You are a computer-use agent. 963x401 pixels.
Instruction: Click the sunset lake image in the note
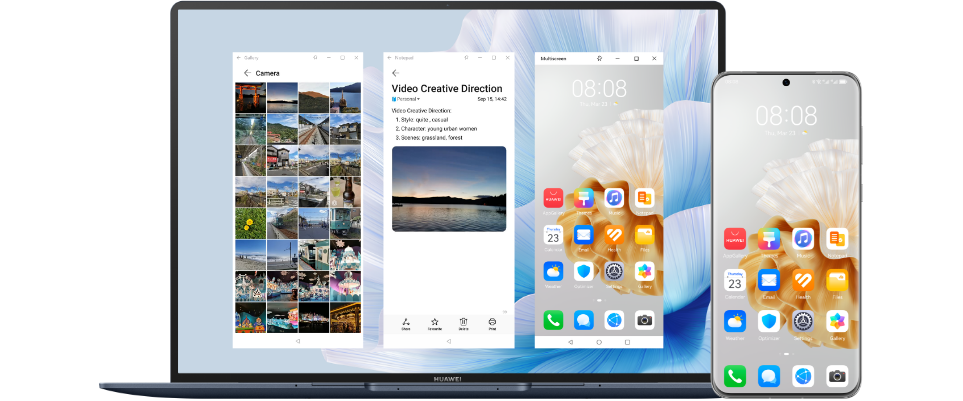[449, 189]
